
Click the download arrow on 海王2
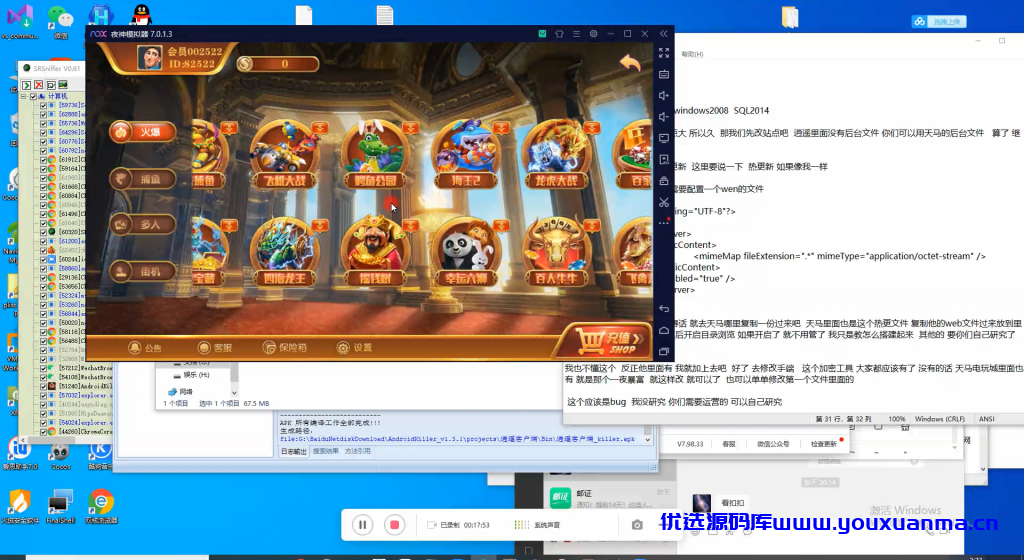(x=501, y=127)
